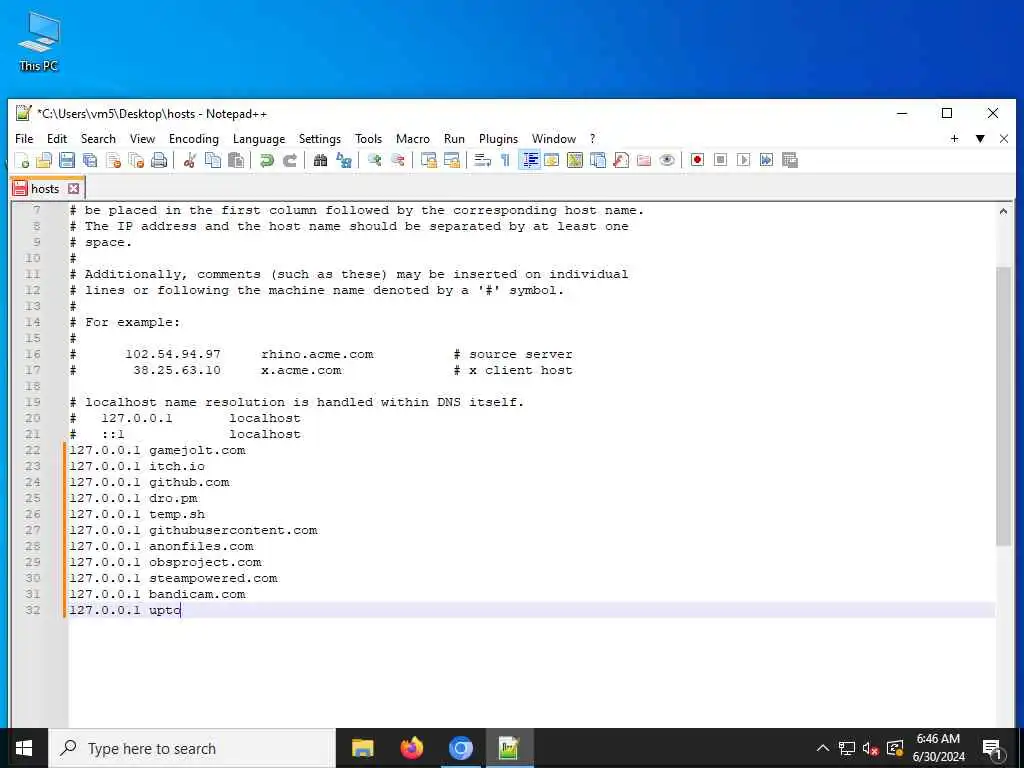Click the Save All toolbar icon
This screenshot has width=1024, height=768.
coord(90,160)
